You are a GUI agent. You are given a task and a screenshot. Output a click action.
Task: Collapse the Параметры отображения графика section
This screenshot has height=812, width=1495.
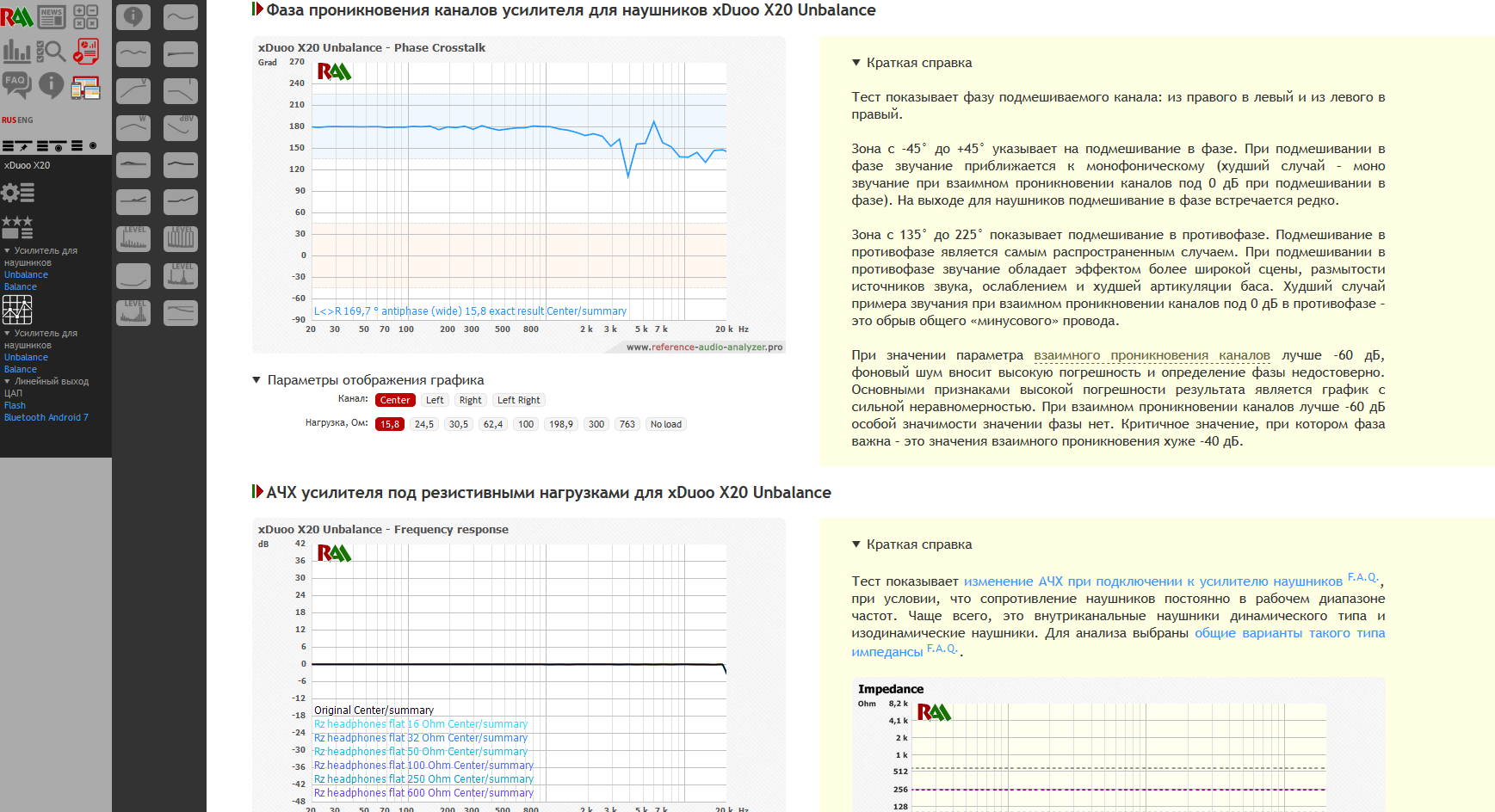pyautogui.click(x=256, y=380)
